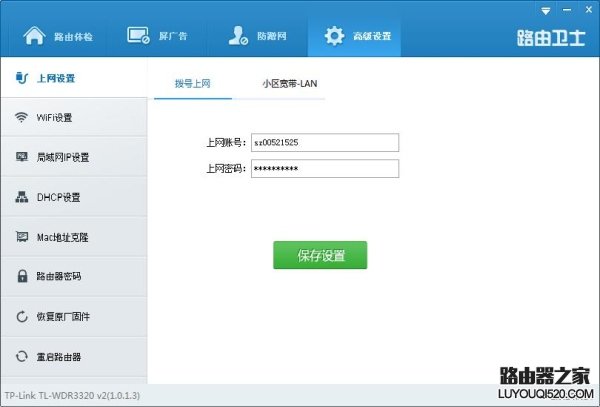Open WiFi设置 in the sidebar
Image resolution: width=600 pixels, height=407 pixels.
(74, 117)
